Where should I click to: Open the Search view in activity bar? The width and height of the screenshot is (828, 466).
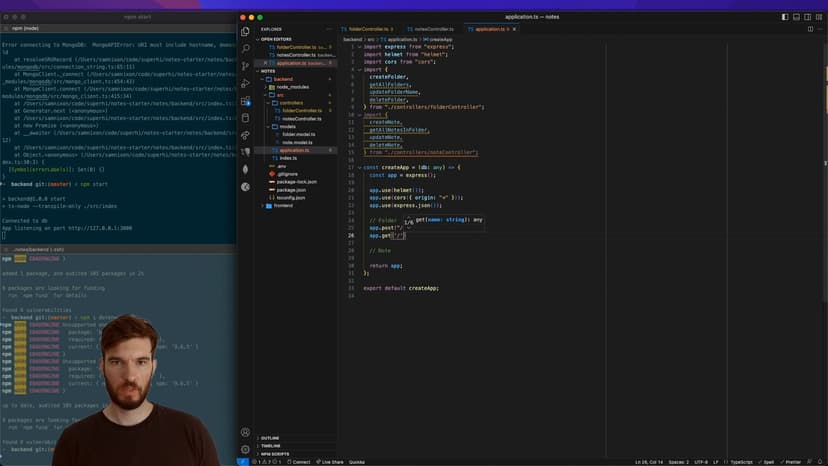click(x=245, y=48)
